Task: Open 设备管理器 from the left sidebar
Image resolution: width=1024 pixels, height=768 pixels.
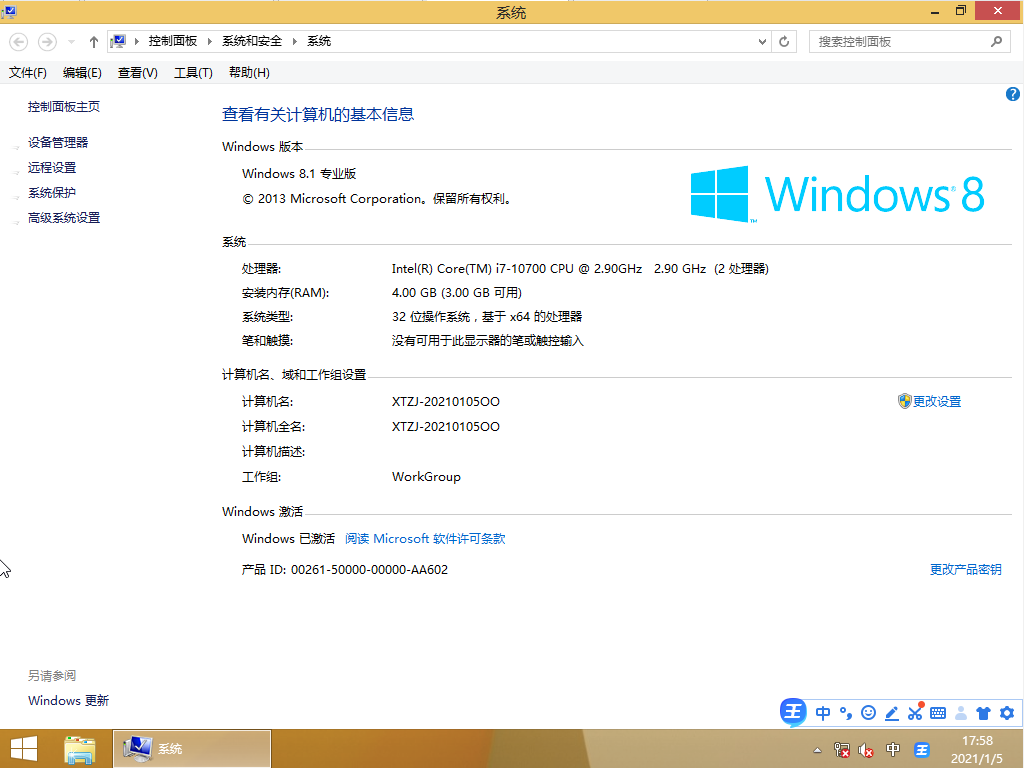Action: click(58, 143)
